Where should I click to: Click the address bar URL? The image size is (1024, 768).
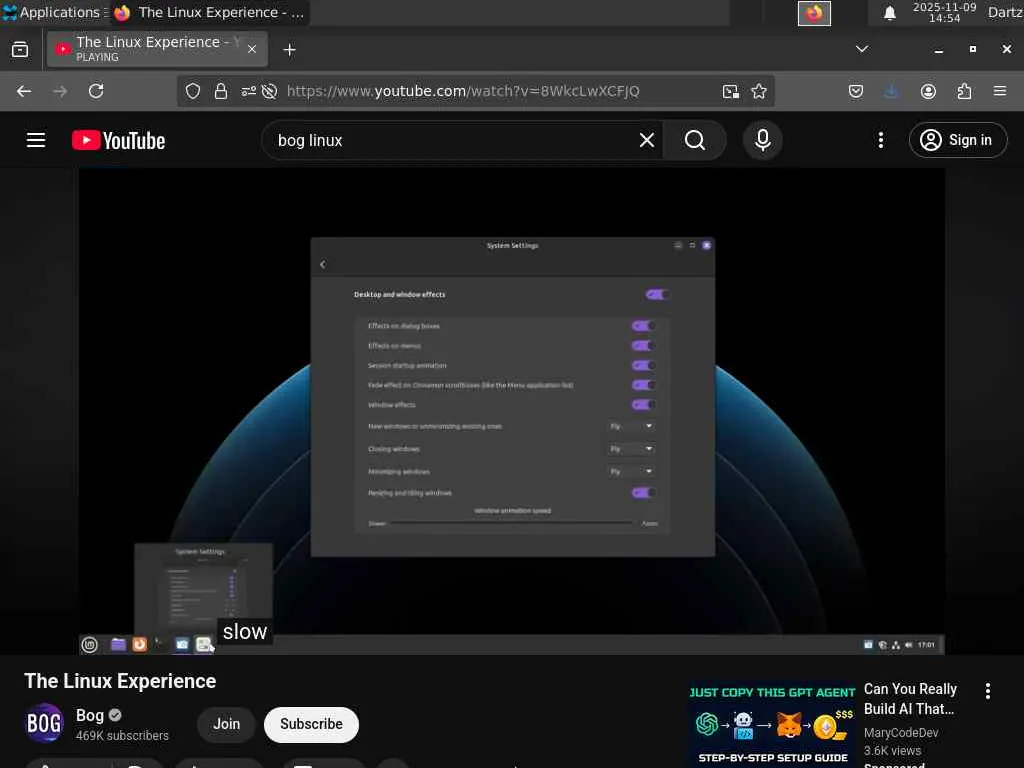463,91
